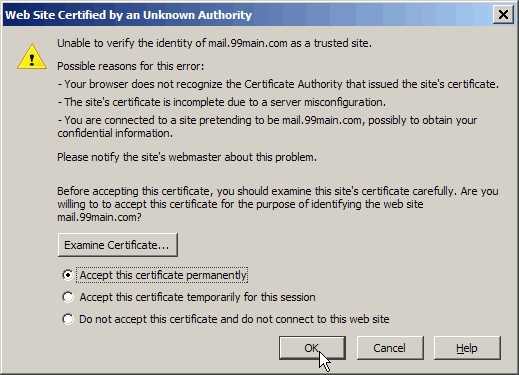
Task: Click the 'Accept this certificate permanently' label text
Action: tap(163, 275)
